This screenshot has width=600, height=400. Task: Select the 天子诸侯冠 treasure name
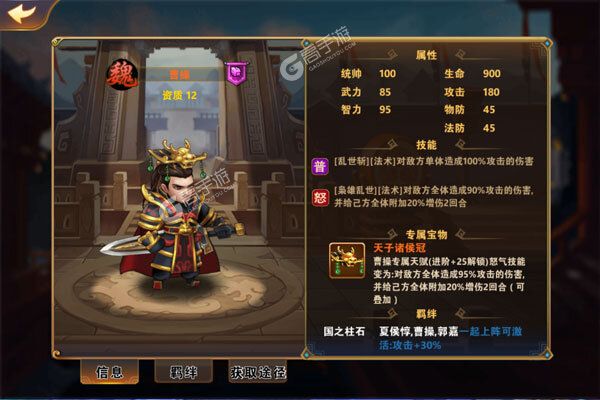[x=399, y=248]
